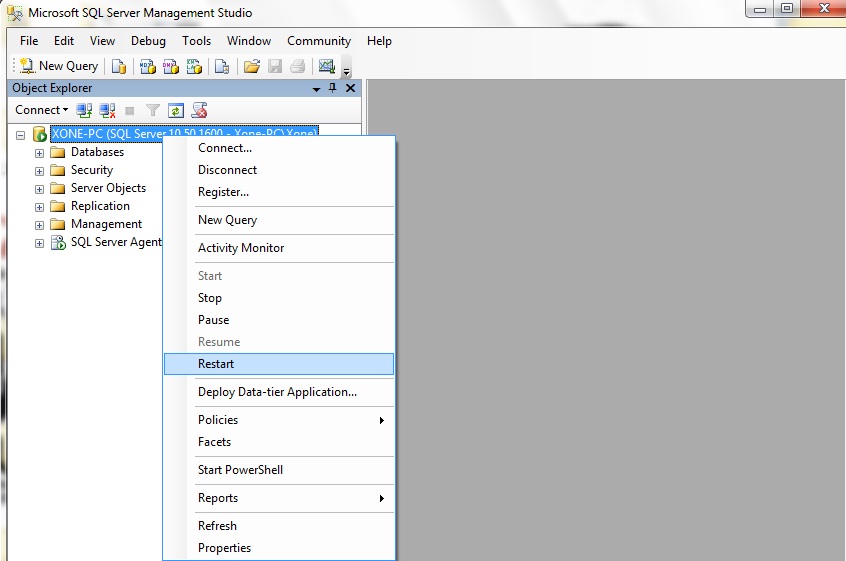Screen dimensions: 846x561
Task: Click the SQL Server Agent icon
Action: [58, 242]
